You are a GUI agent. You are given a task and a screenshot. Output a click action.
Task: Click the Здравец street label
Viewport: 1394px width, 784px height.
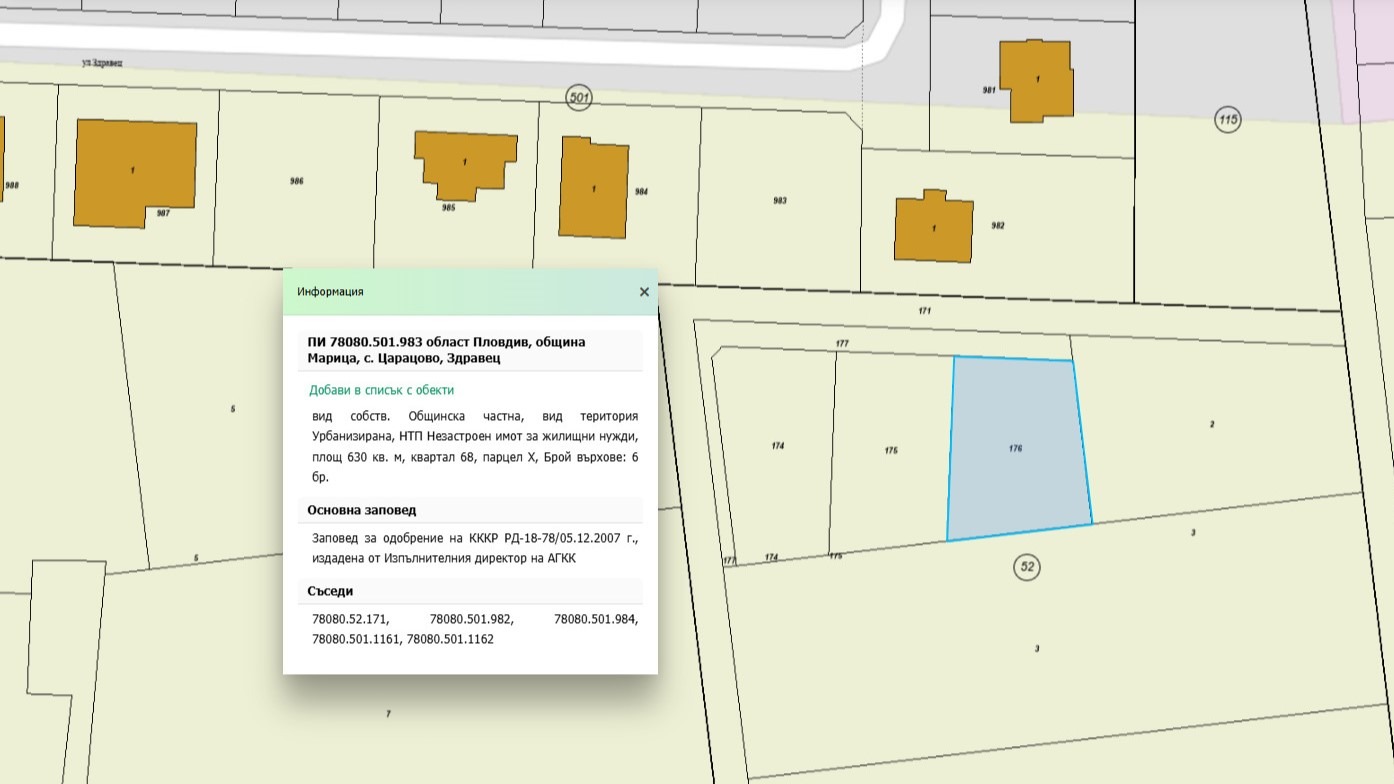pyautogui.click(x=102, y=62)
